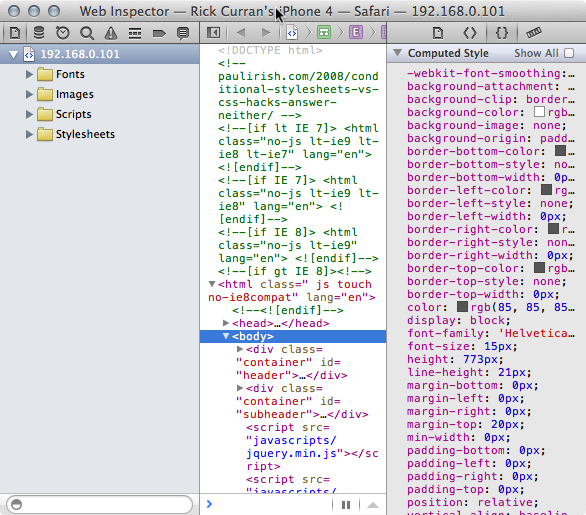Open the Search navigator magnifier icon
586x515 pixels.
click(87, 33)
